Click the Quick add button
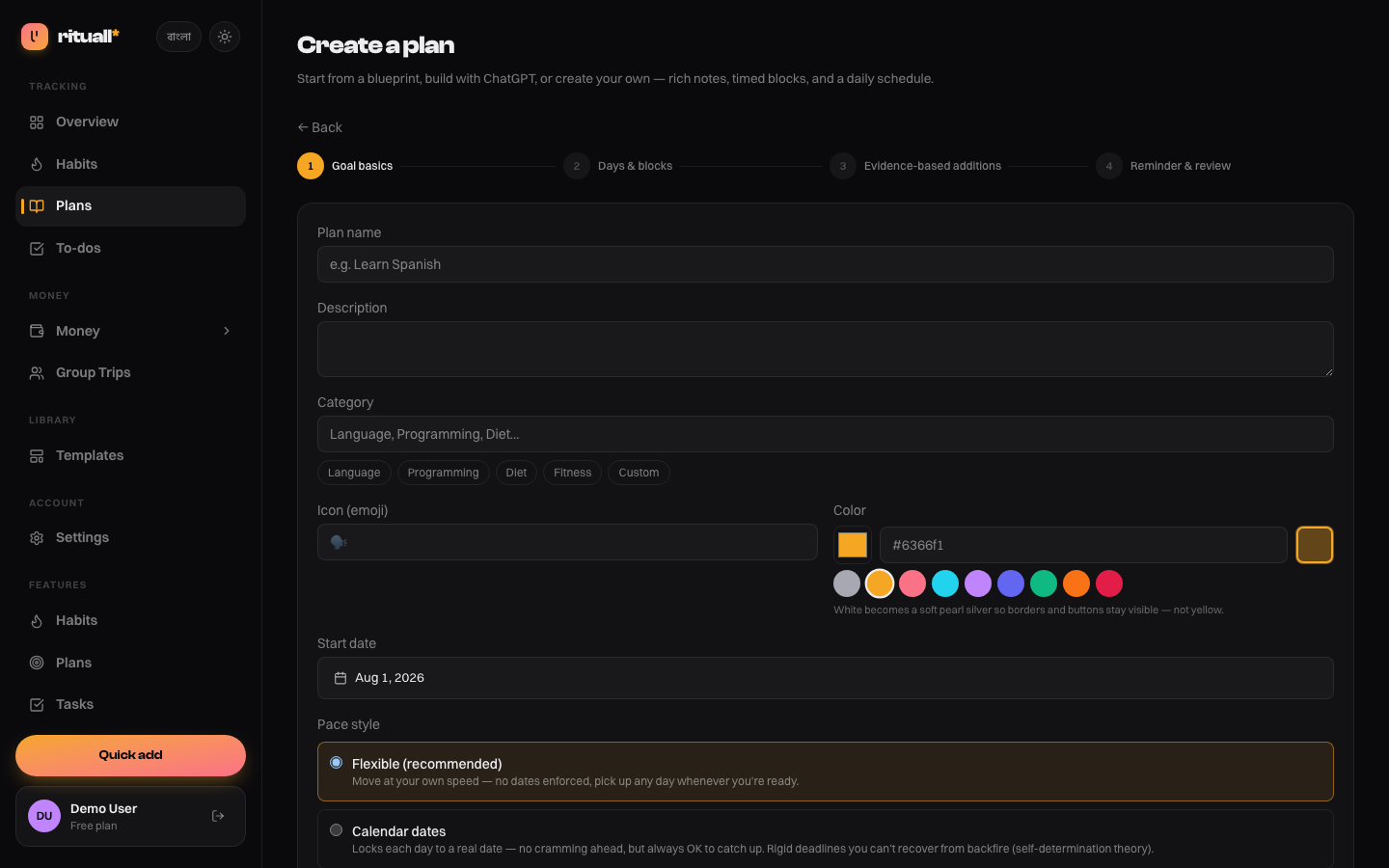 (130, 755)
